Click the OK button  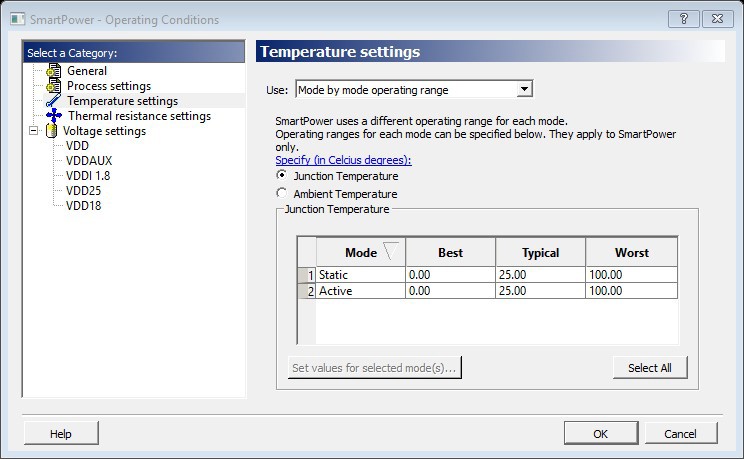click(x=600, y=433)
